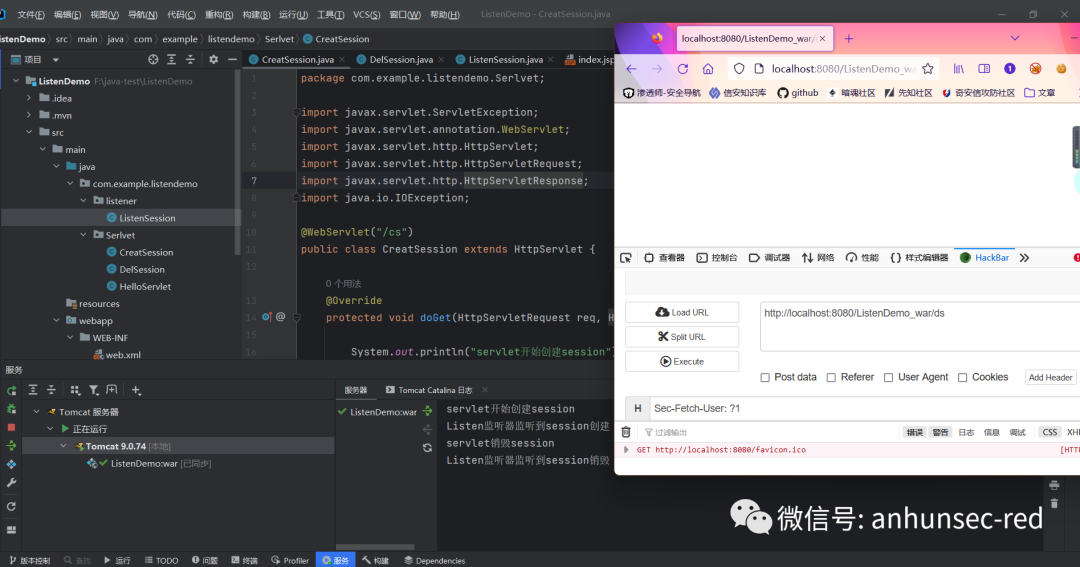Go to Firefox home page icon
This screenshot has width=1080, height=567.
pos(708,69)
